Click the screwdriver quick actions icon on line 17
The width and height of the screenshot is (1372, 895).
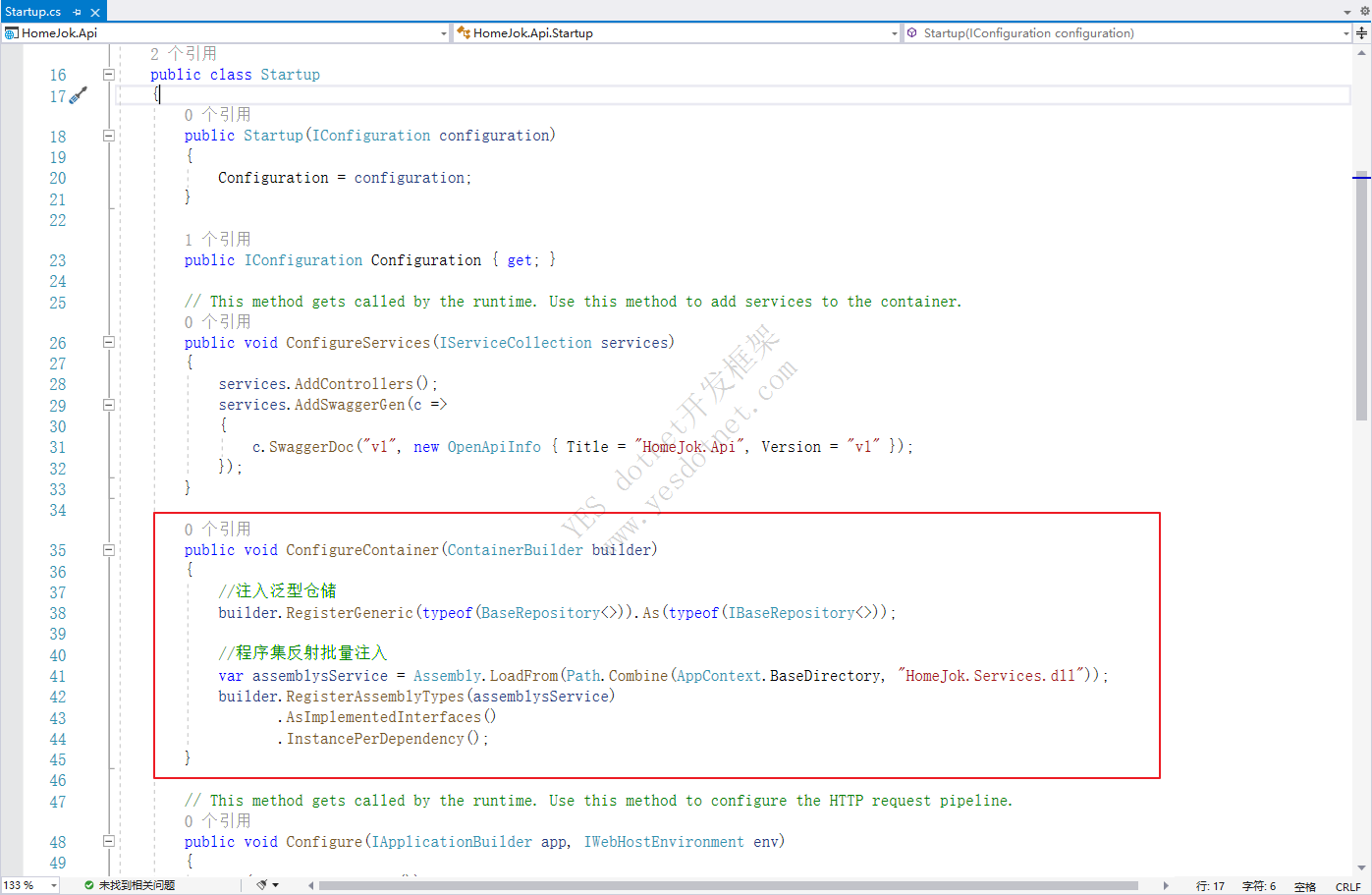click(79, 95)
